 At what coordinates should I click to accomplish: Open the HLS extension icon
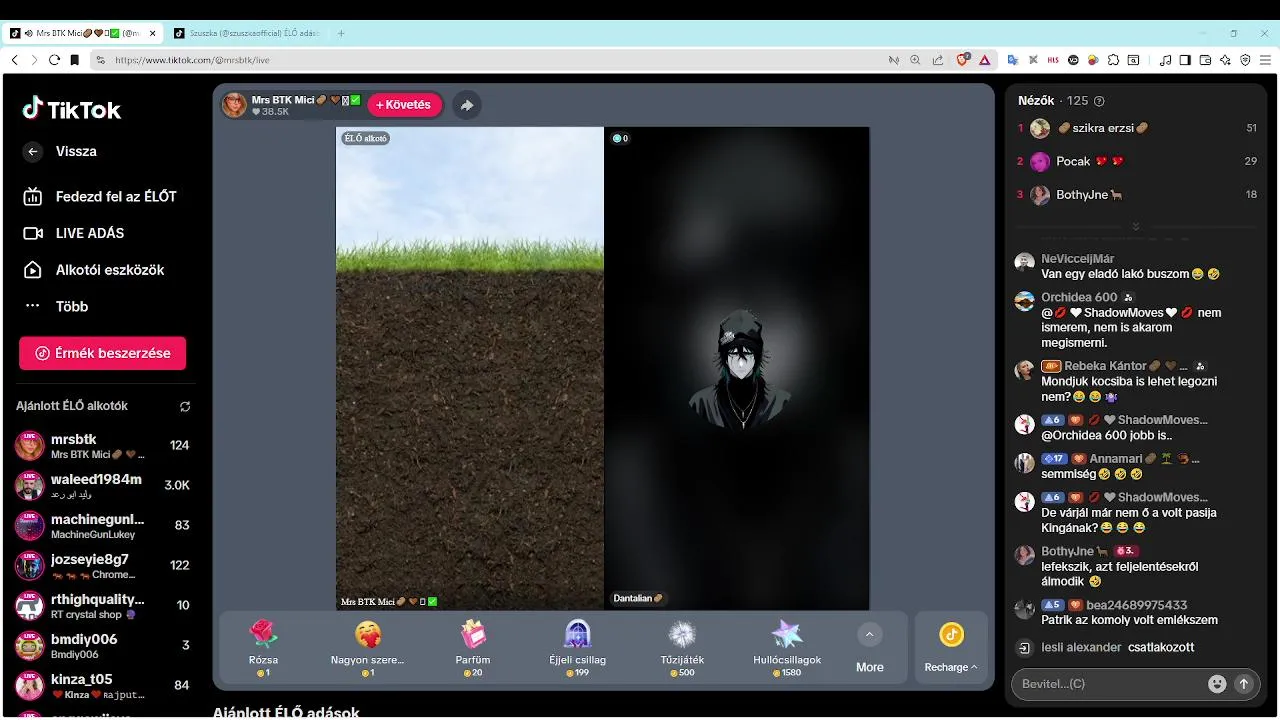click(1053, 60)
